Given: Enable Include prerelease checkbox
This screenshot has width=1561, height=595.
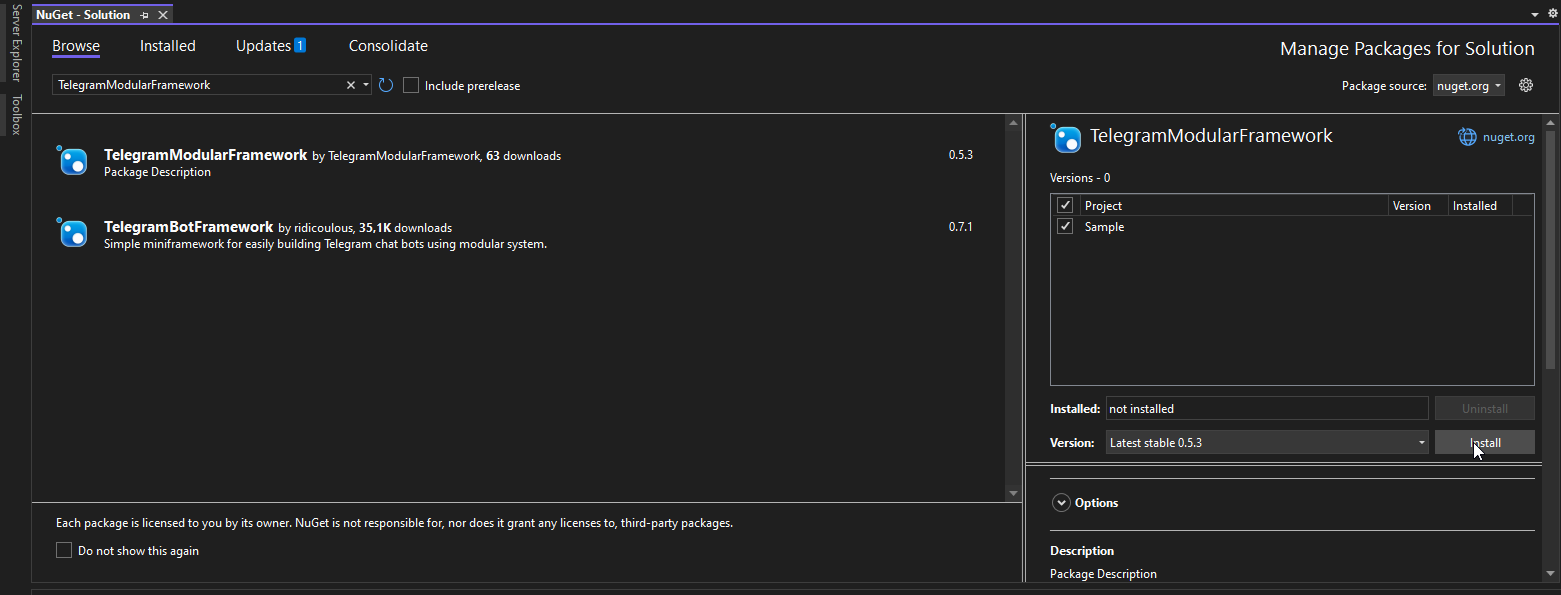Looking at the screenshot, I should click(x=411, y=85).
